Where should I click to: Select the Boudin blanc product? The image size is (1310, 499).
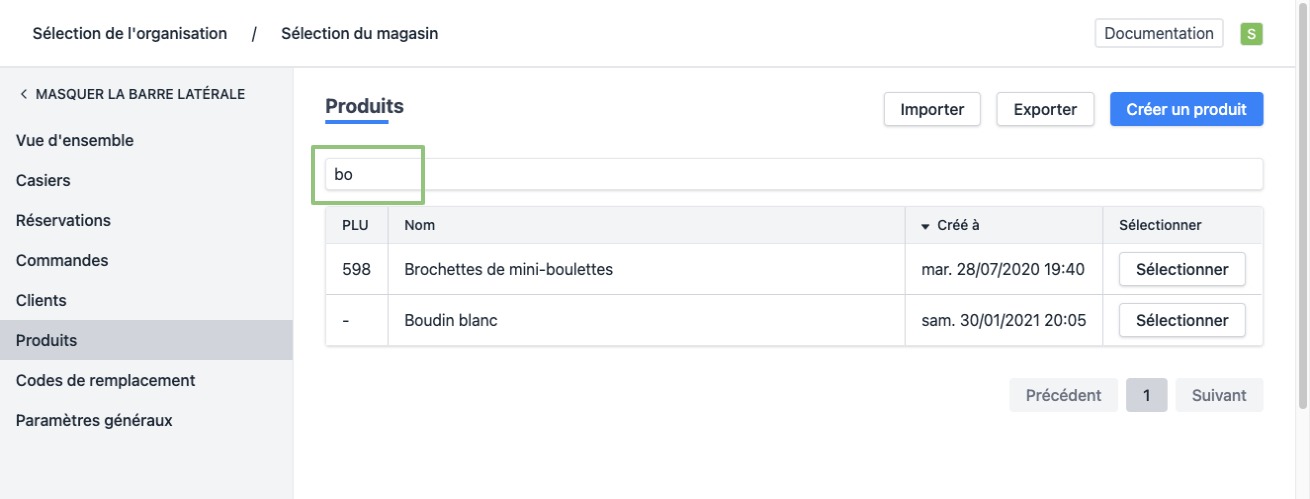tap(1181, 321)
